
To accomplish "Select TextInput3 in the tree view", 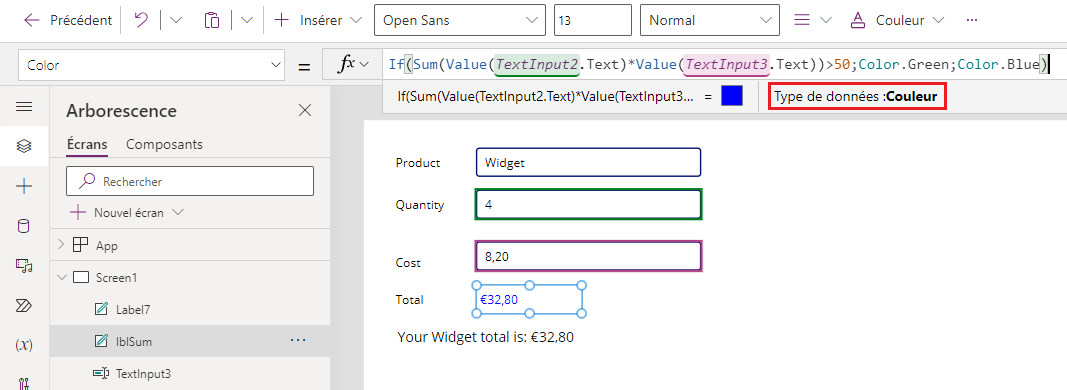I will point(143,374).
